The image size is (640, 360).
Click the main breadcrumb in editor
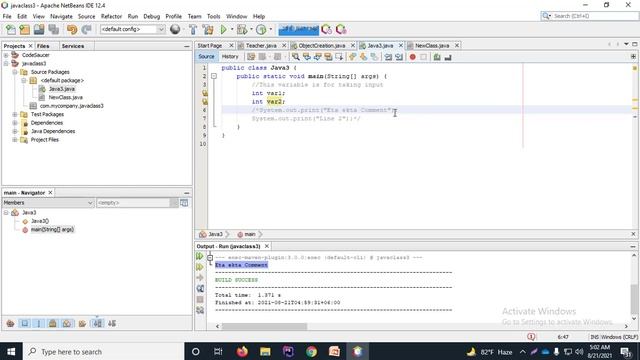coord(246,234)
